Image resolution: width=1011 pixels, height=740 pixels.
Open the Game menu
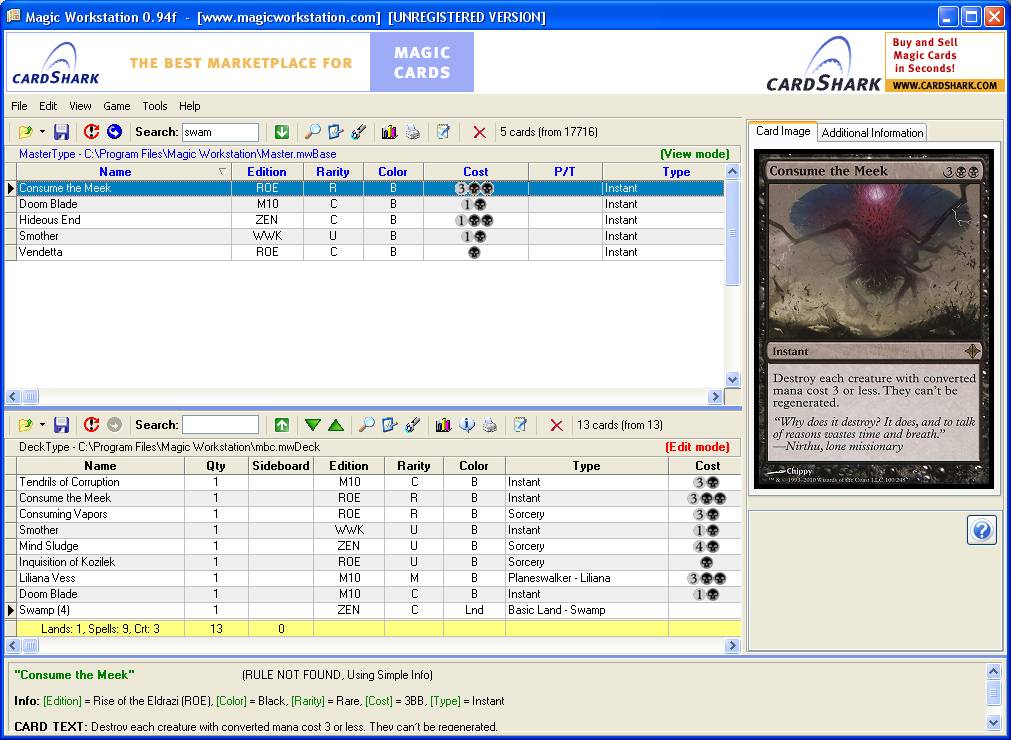(117, 106)
